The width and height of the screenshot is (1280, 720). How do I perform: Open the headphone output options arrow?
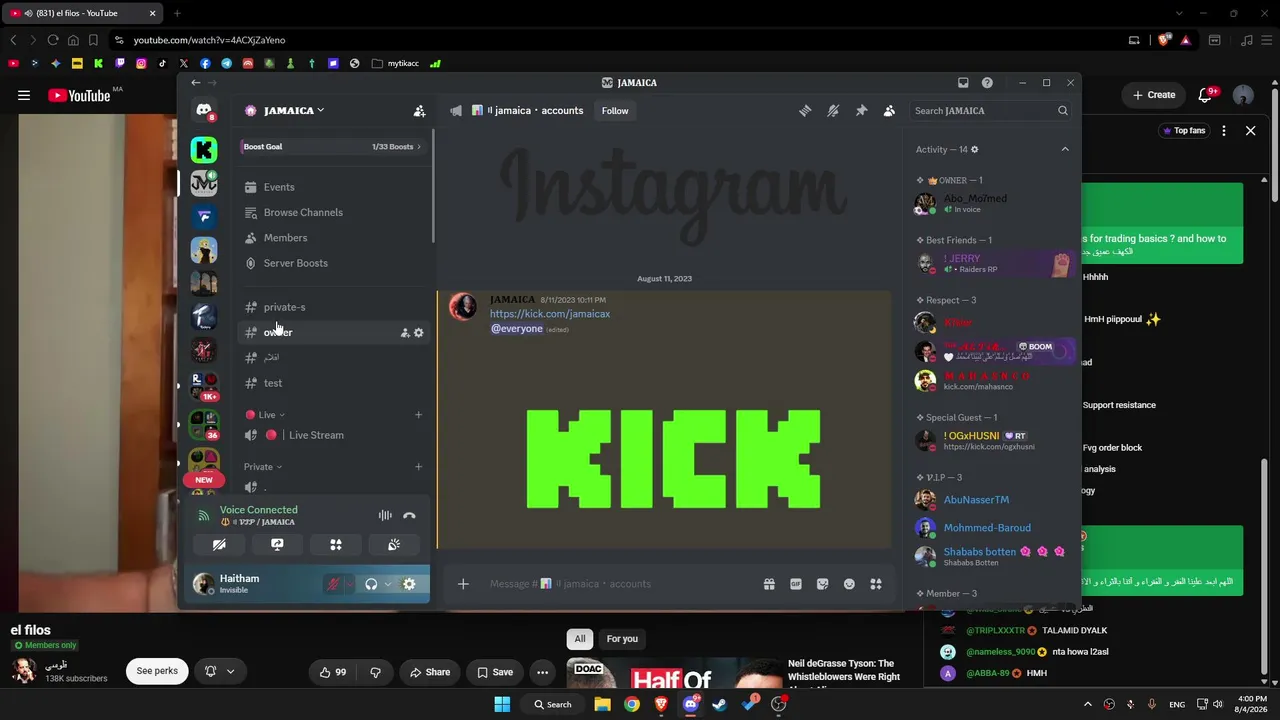[x=387, y=584]
